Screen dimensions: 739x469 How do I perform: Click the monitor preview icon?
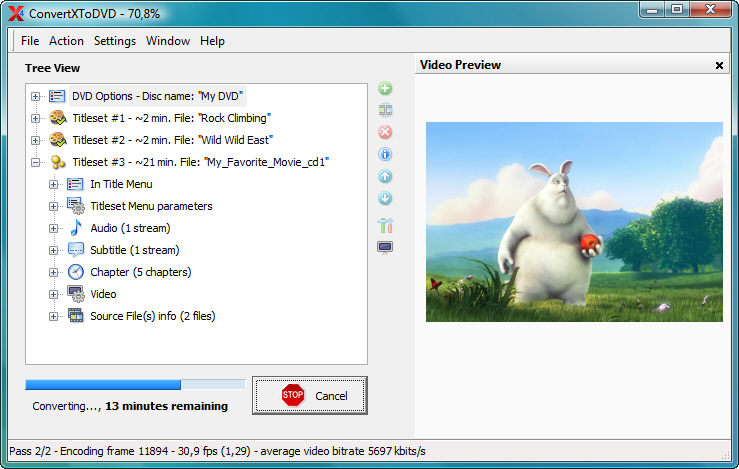pyautogui.click(x=385, y=247)
